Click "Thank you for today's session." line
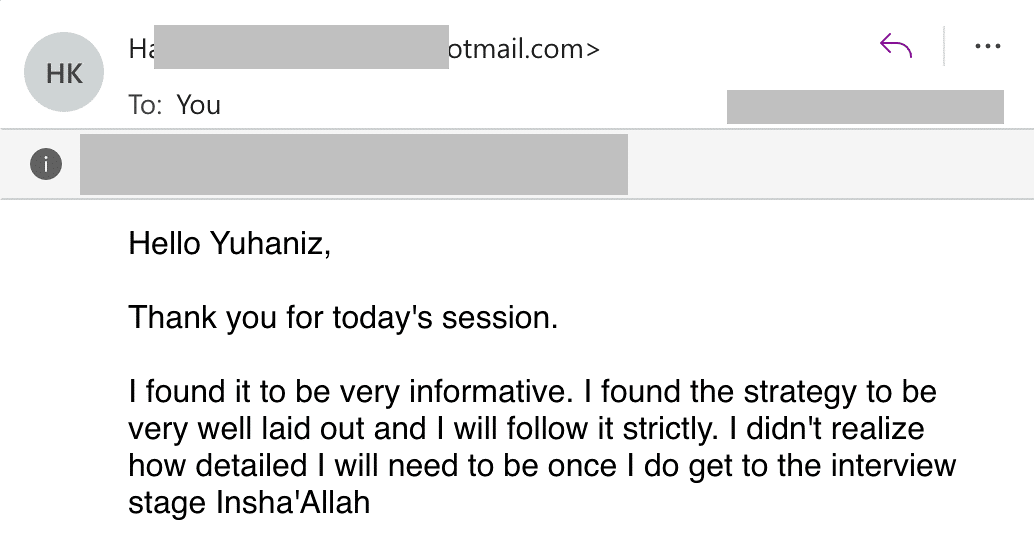 [x=342, y=318]
